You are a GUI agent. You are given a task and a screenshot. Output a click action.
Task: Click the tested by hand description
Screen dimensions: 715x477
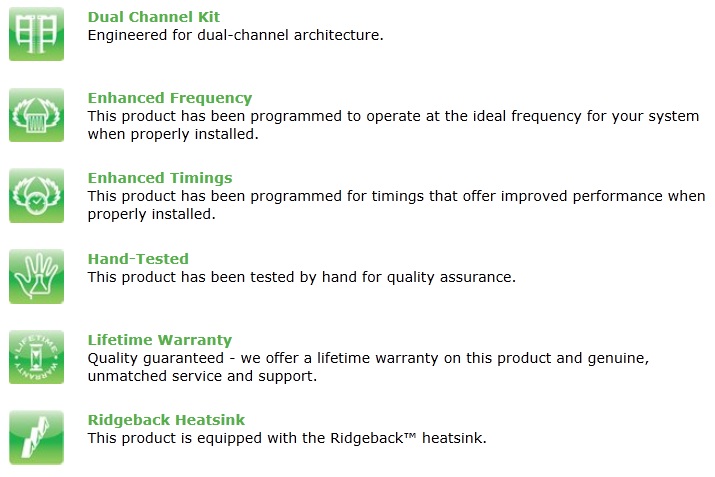click(301, 277)
